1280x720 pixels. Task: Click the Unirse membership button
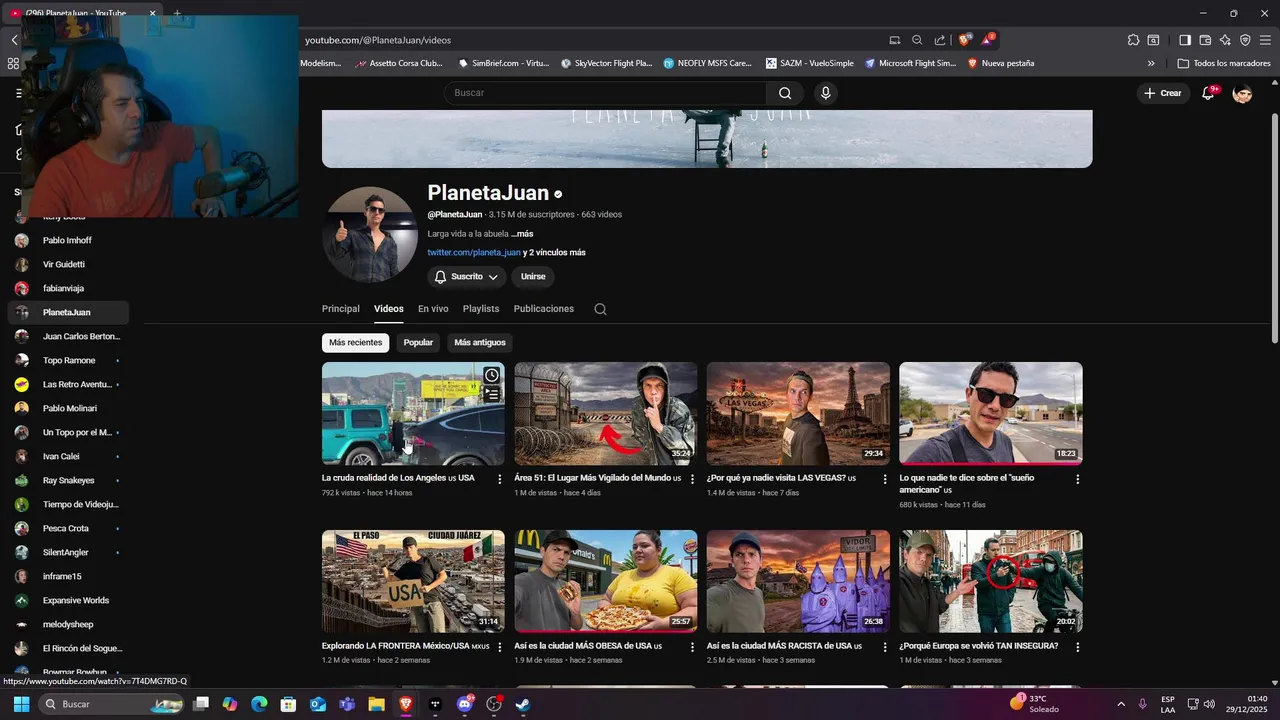click(x=533, y=277)
